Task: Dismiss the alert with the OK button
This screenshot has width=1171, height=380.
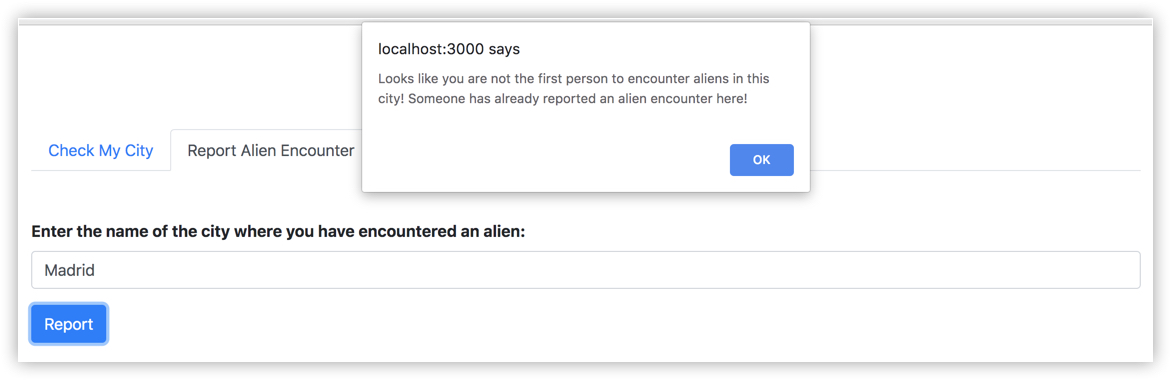Action: [x=761, y=160]
